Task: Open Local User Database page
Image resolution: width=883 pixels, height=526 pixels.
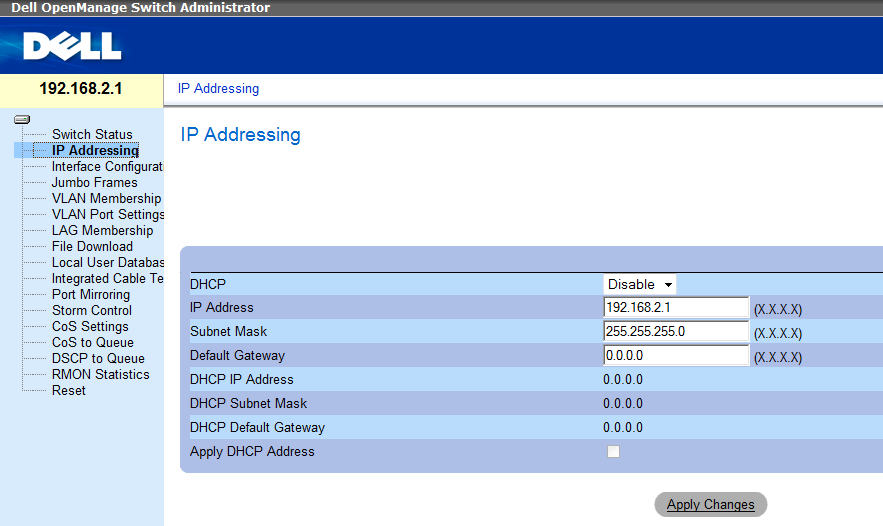Action: point(108,262)
